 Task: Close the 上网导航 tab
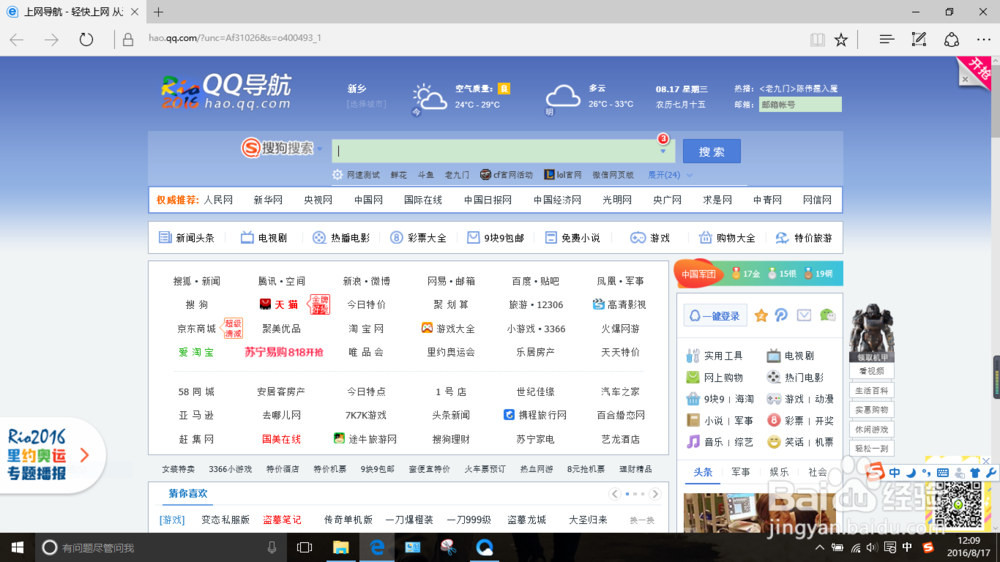134,11
